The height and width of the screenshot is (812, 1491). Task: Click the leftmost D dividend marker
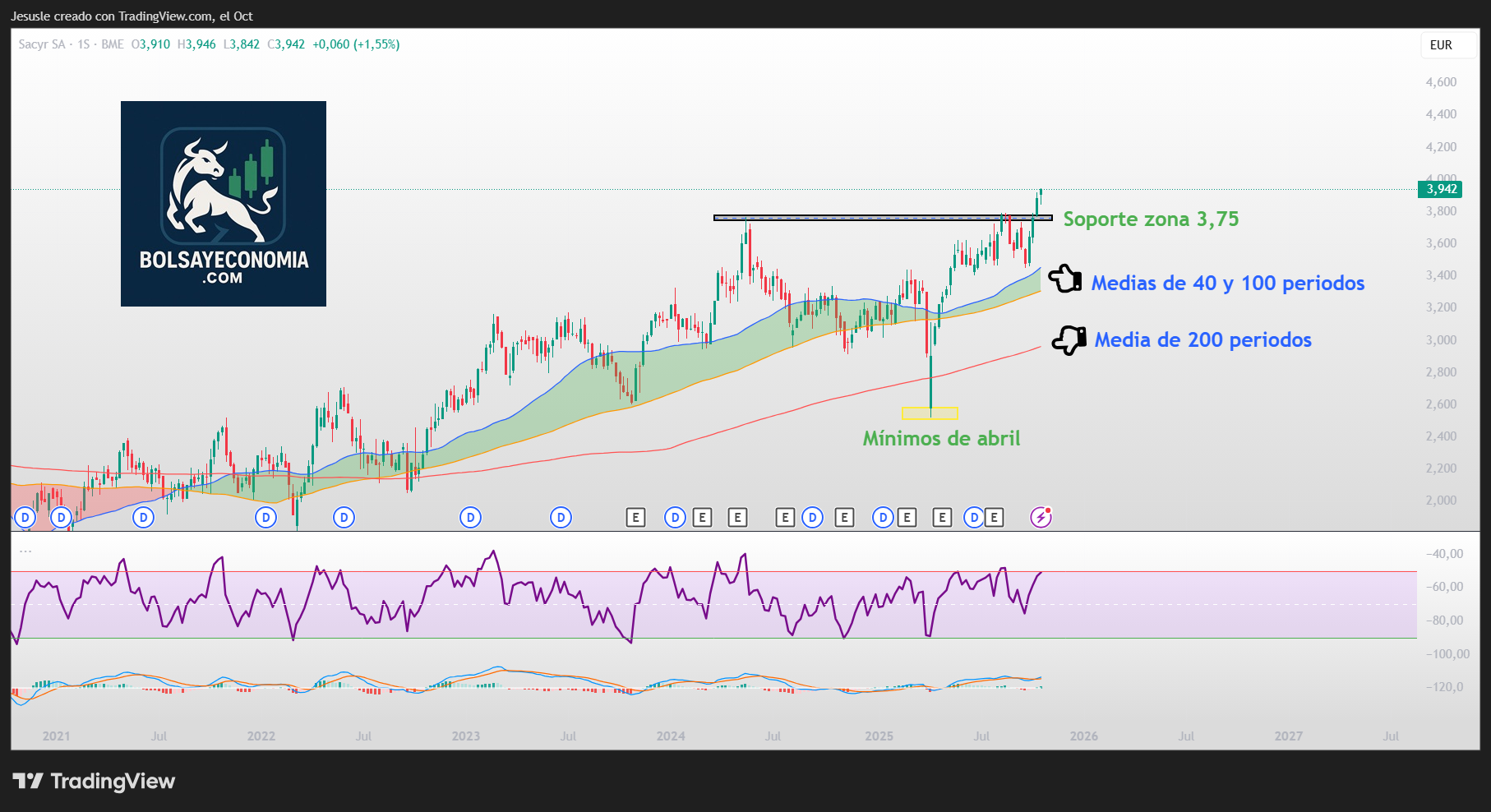[x=25, y=517]
